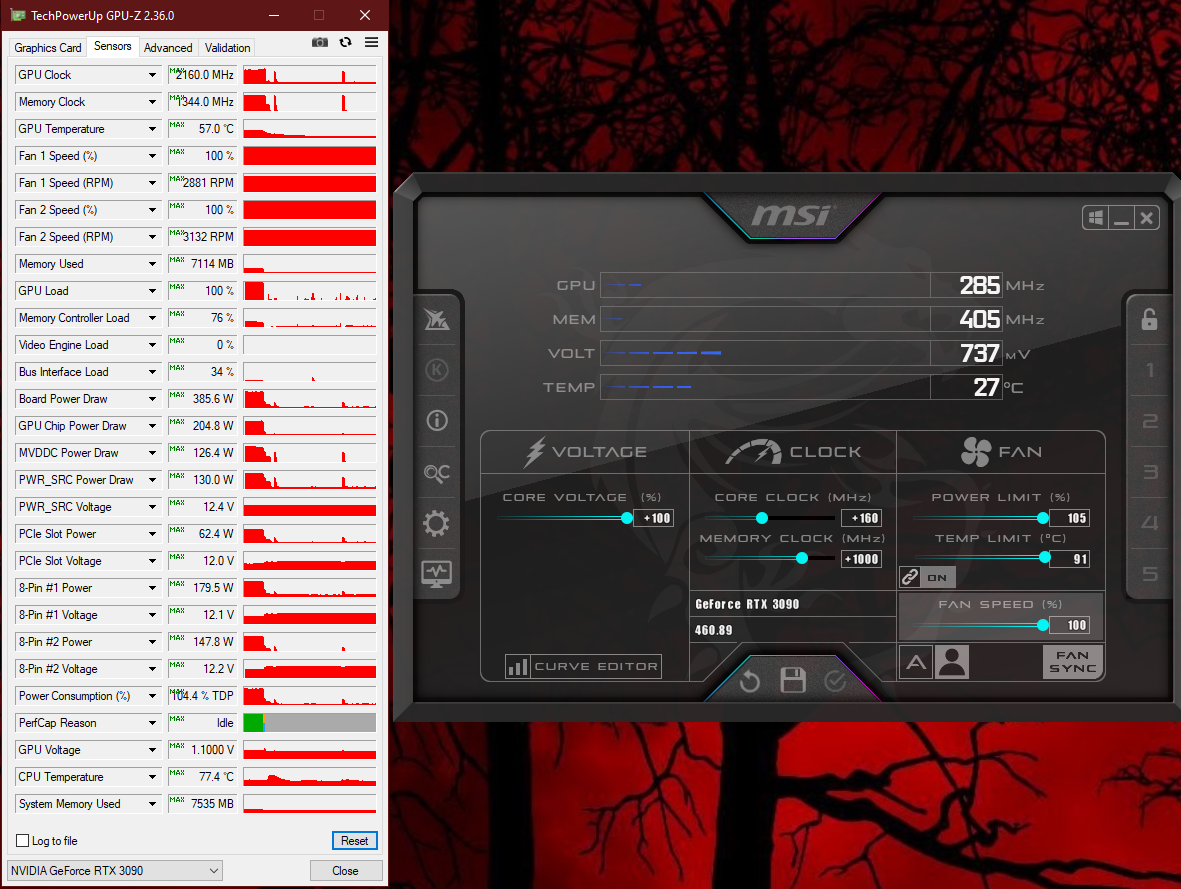Reset Afterburner settings to default
The height and width of the screenshot is (889, 1181).
tap(749, 682)
